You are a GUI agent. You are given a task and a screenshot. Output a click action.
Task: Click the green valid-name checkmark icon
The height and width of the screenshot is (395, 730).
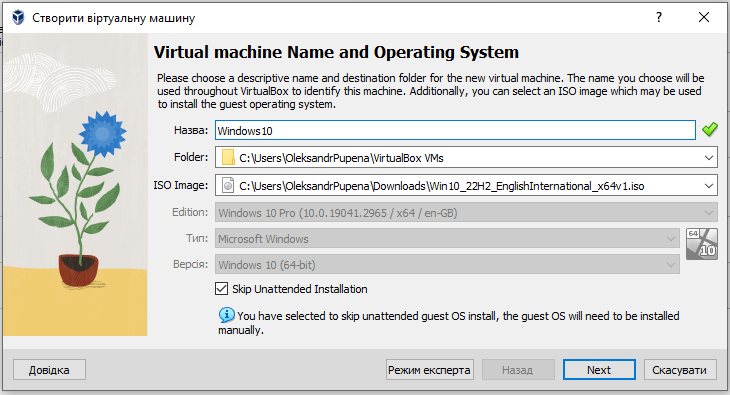pos(710,129)
